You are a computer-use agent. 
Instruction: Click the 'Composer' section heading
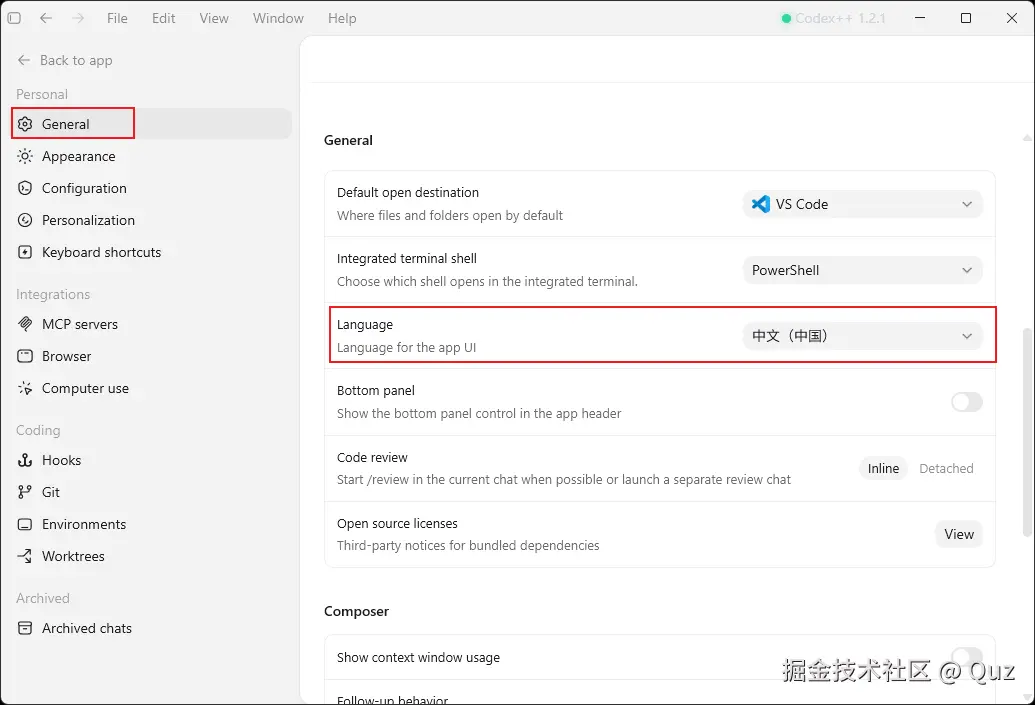tap(356, 611)
